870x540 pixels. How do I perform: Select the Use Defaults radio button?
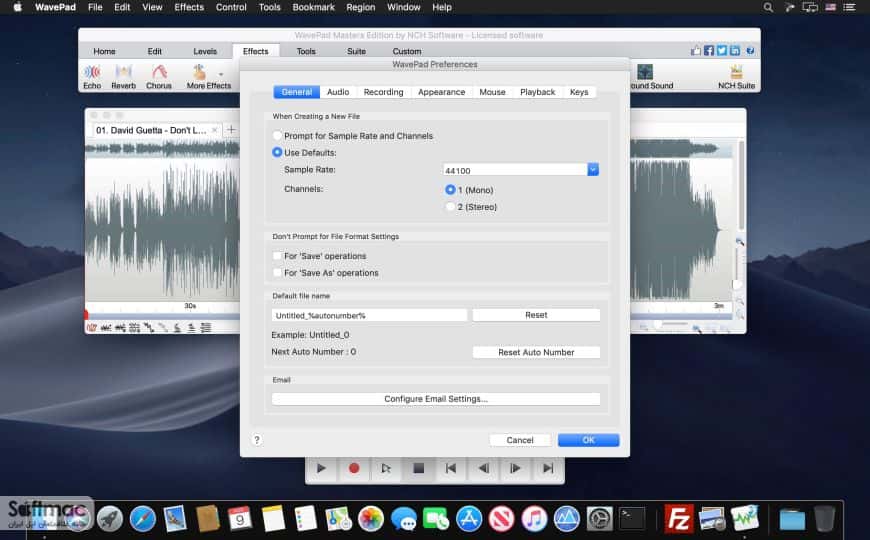pos(277,152)
